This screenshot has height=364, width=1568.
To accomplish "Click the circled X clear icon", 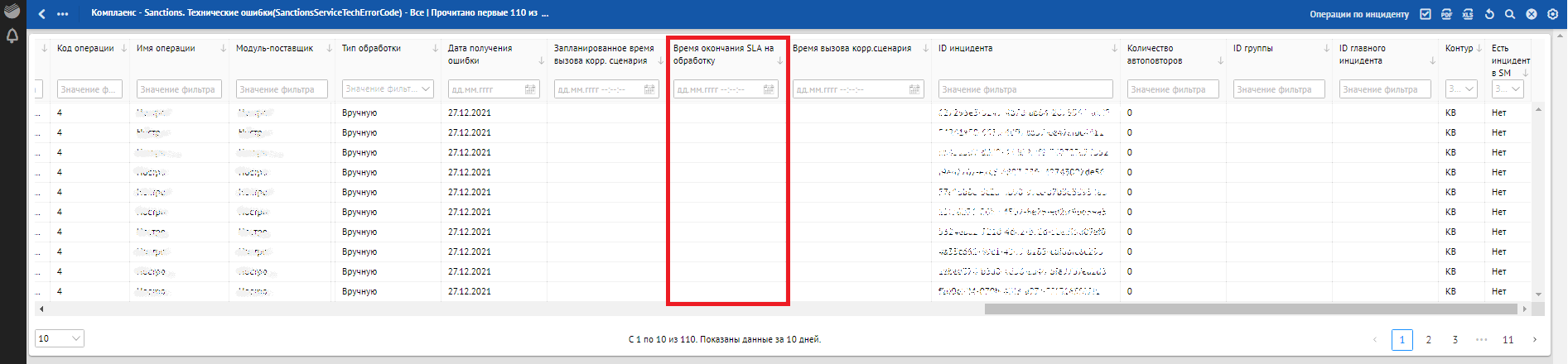I will coord(1532,14).
